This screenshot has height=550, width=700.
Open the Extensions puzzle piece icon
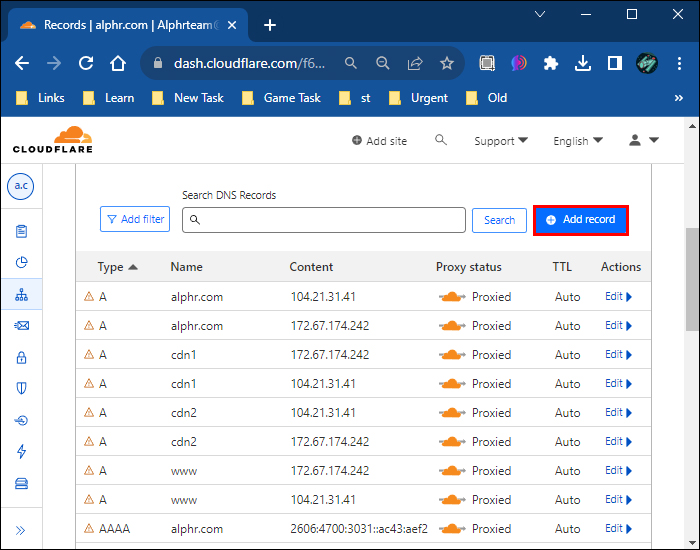pos(551,63)
